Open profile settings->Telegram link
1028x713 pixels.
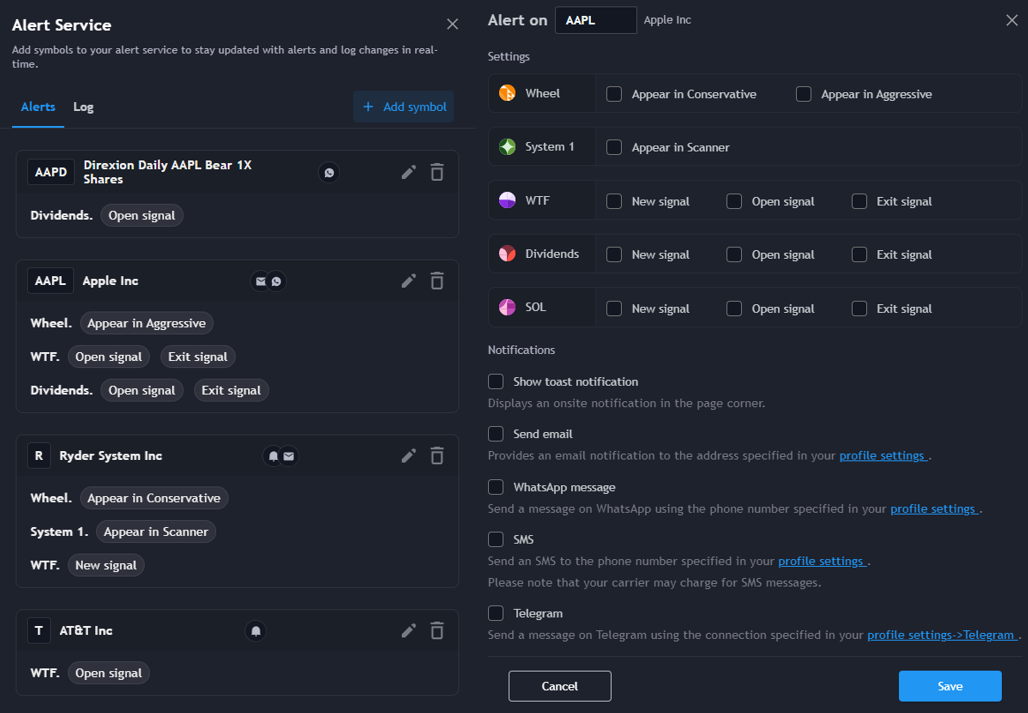[942, 635]
